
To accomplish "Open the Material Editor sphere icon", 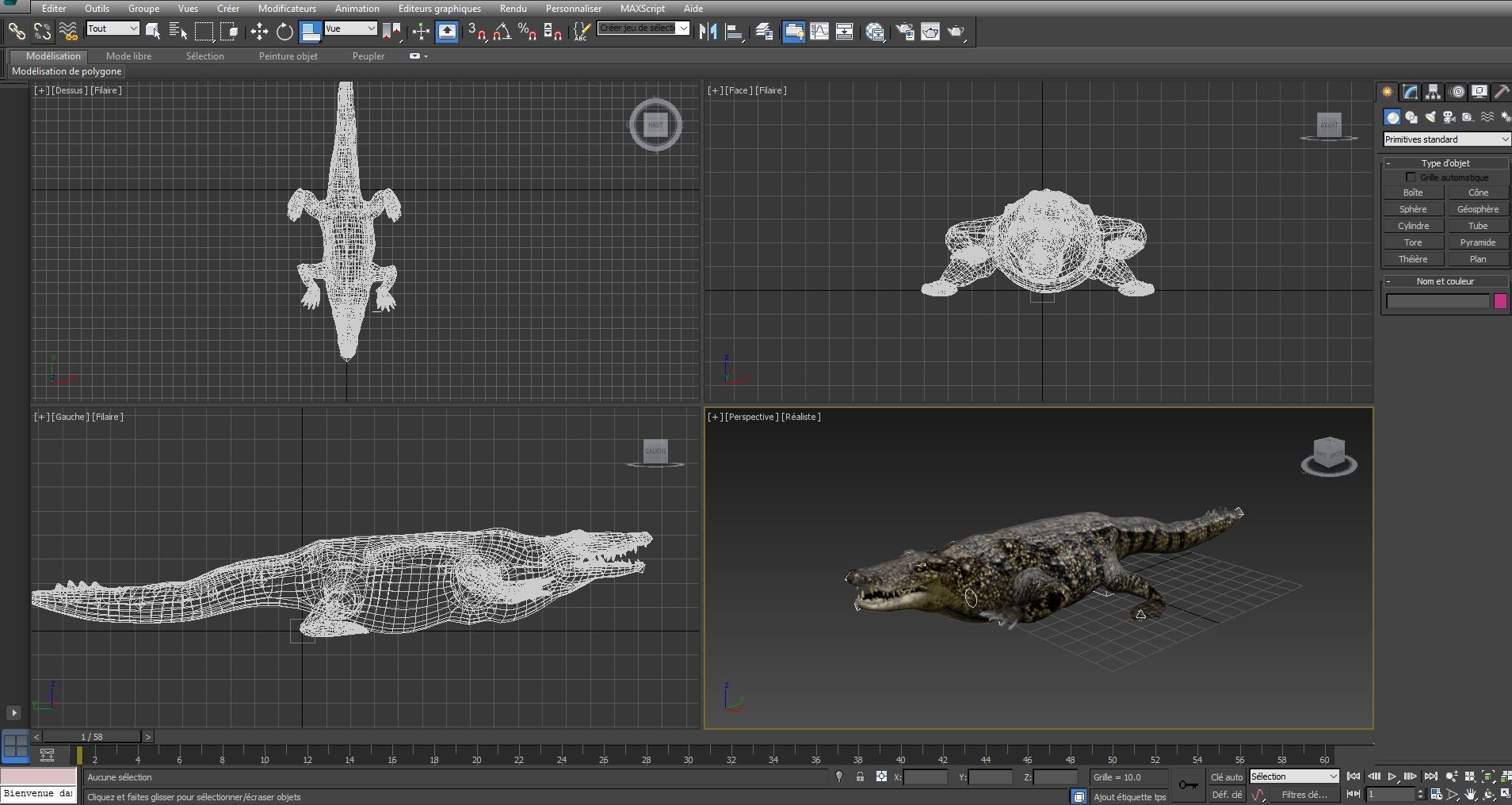I will 875,32.
